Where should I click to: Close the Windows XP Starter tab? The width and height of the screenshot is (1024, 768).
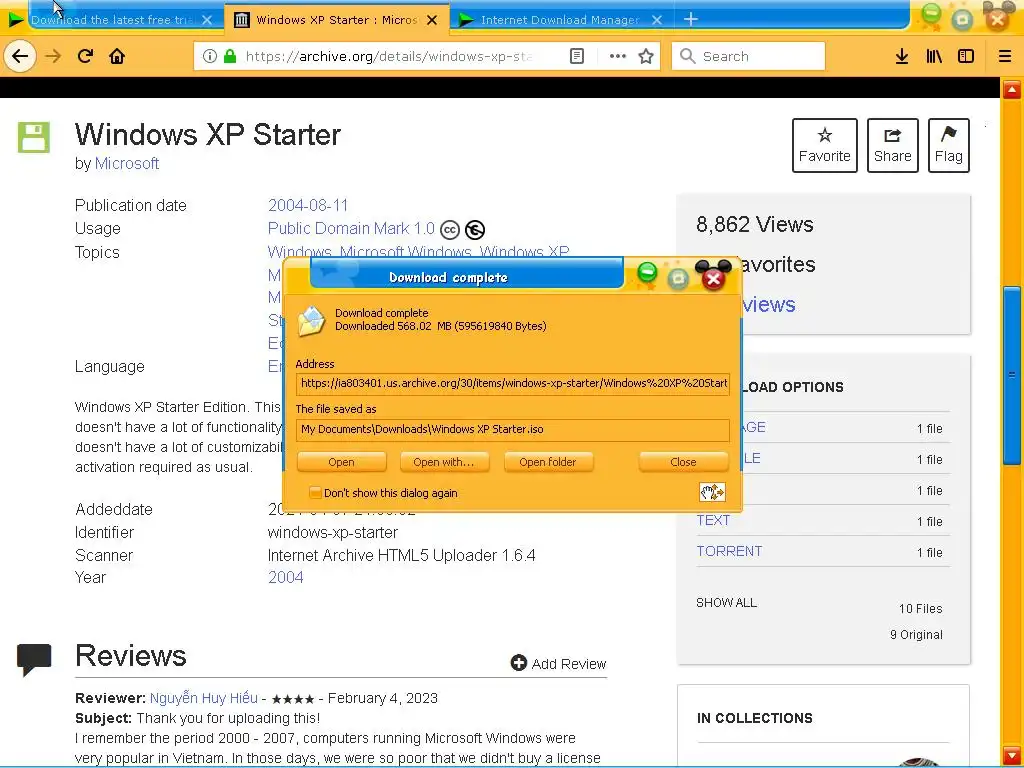432,20
